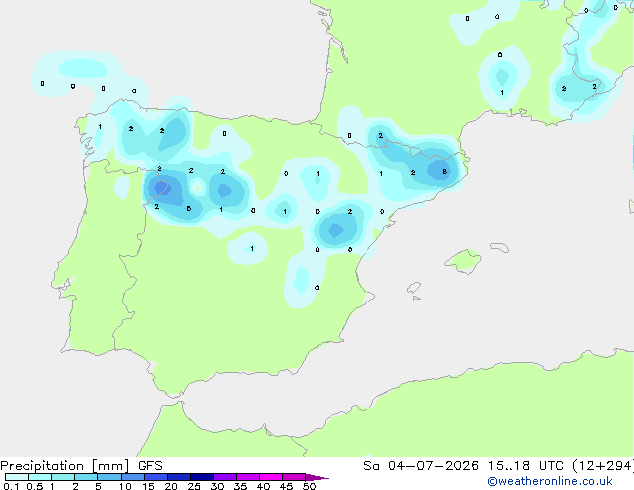Pick the 45–50 mm legend swatch
This screenshot has height=490, width=634.
click(x=294, y=477)
